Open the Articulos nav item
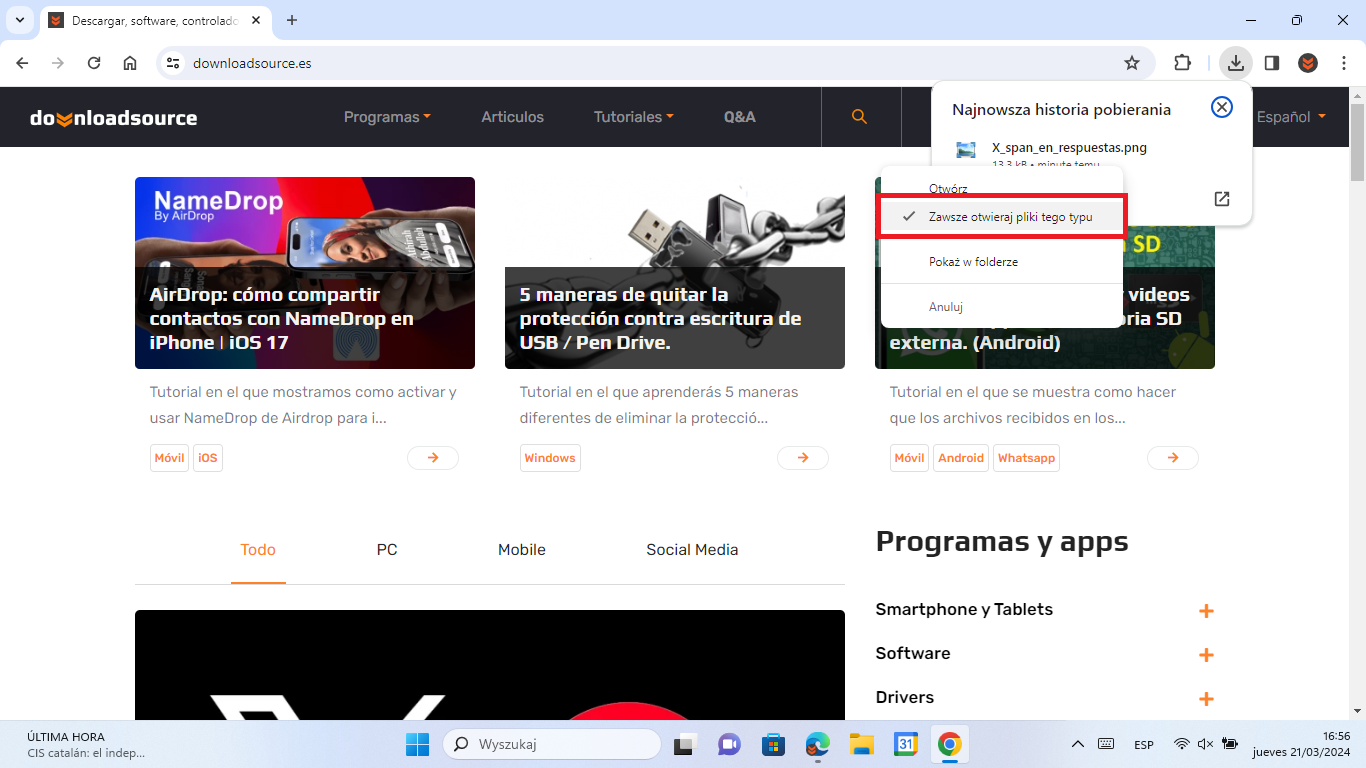The image size is (1366, 768). (512, 117)
